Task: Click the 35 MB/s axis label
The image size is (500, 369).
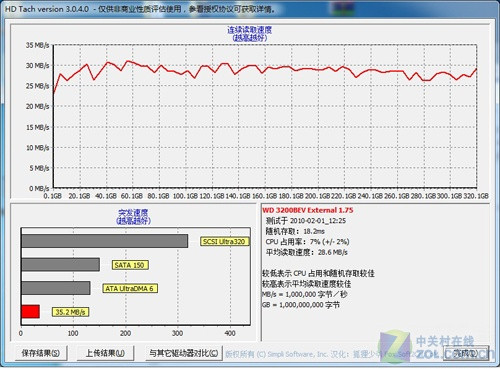Action: tap(37, 45)
